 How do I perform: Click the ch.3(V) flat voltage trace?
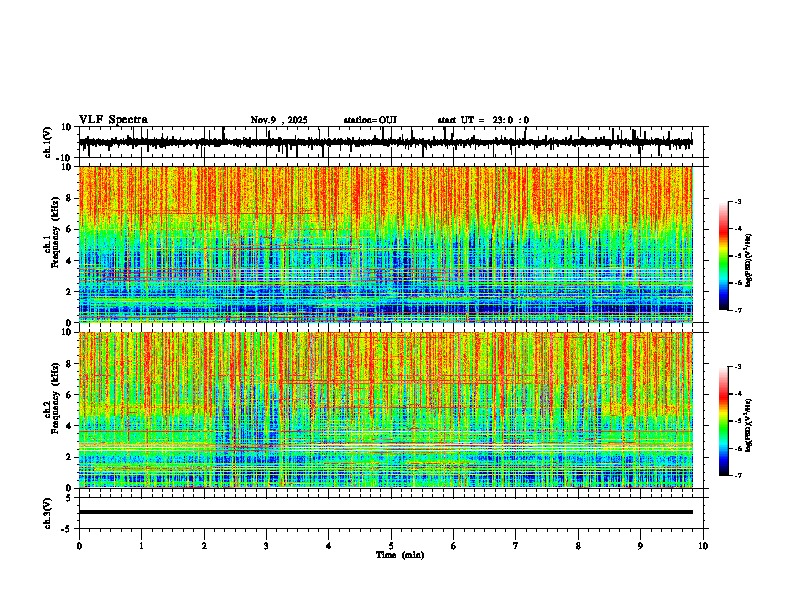click(386, 512)
